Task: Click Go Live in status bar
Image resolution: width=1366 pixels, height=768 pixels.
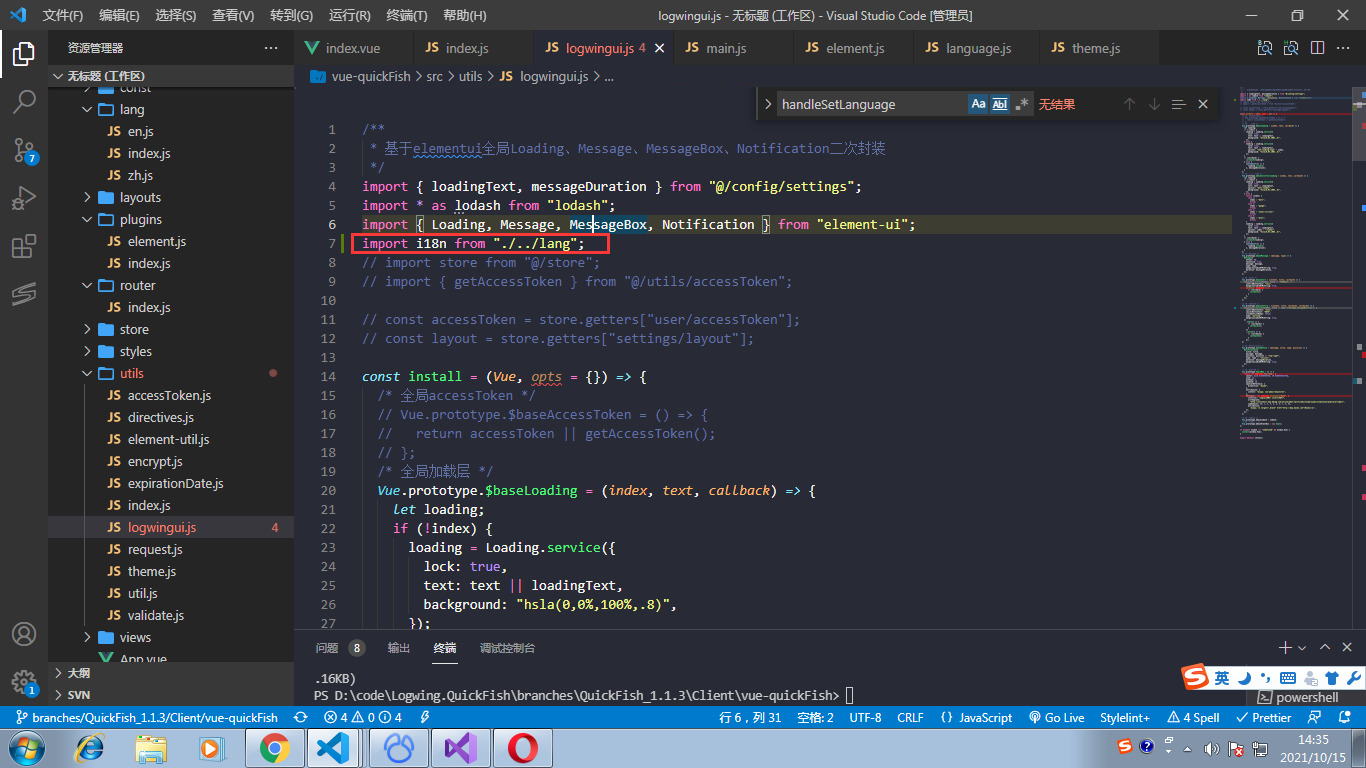Action: [1056, 717]
